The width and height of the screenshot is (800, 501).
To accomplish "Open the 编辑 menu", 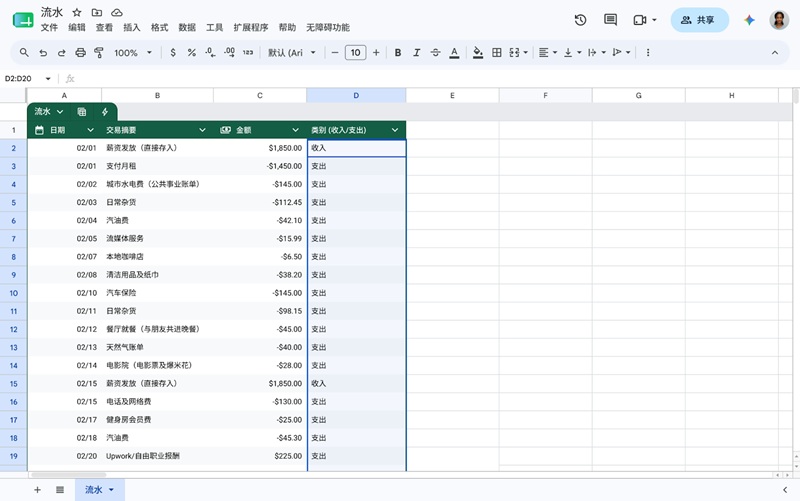I will (77, 28).
